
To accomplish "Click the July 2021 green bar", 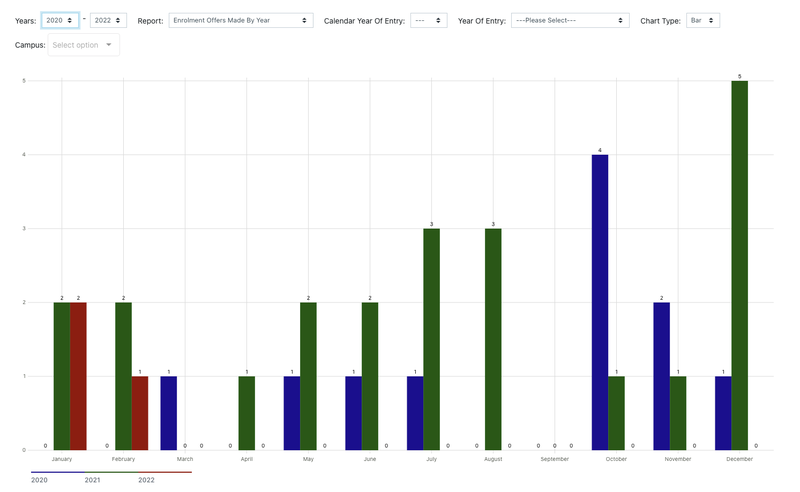I will point(431,339).
